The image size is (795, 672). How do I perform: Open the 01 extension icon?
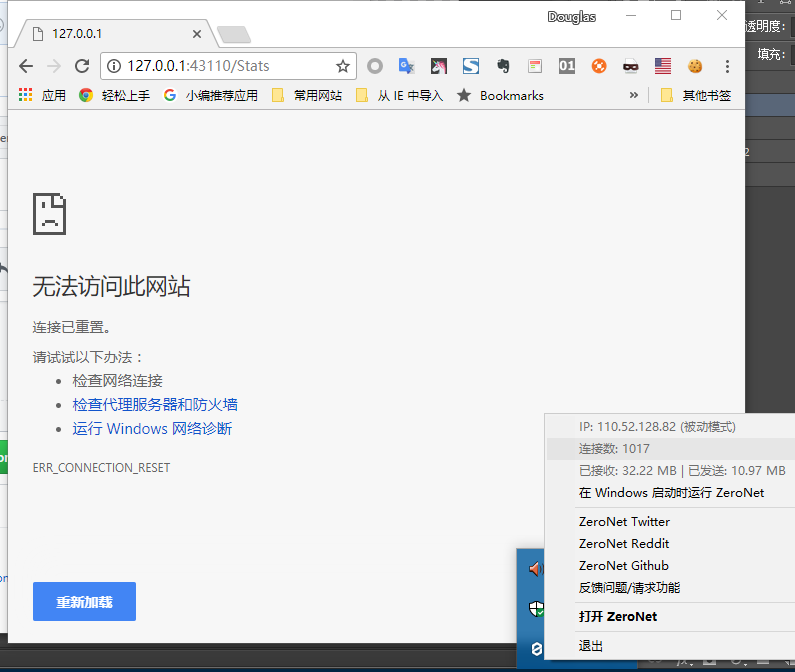coord(567,66)
